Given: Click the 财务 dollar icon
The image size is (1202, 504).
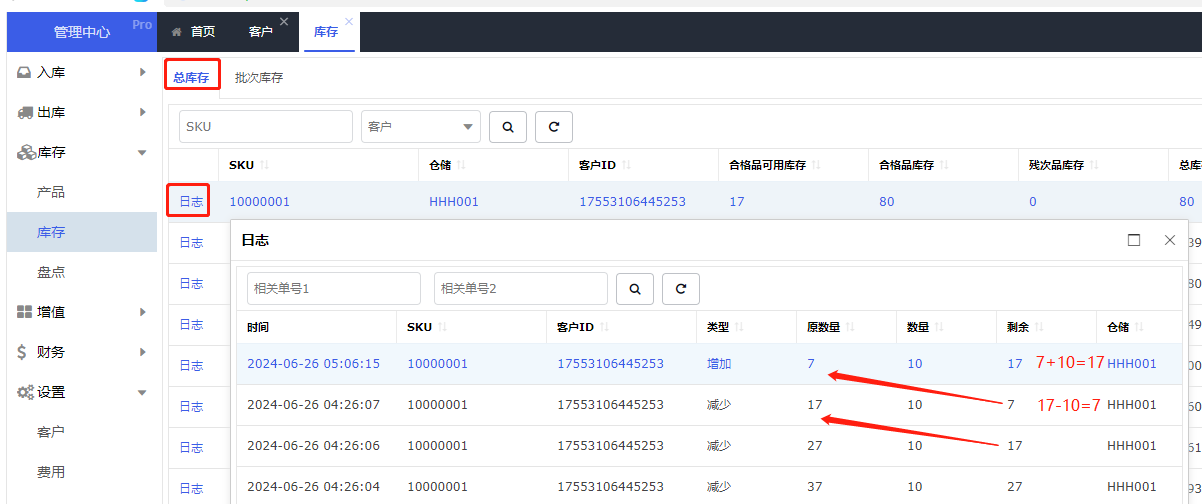Looking at the screenshot, I should point(22,352).
